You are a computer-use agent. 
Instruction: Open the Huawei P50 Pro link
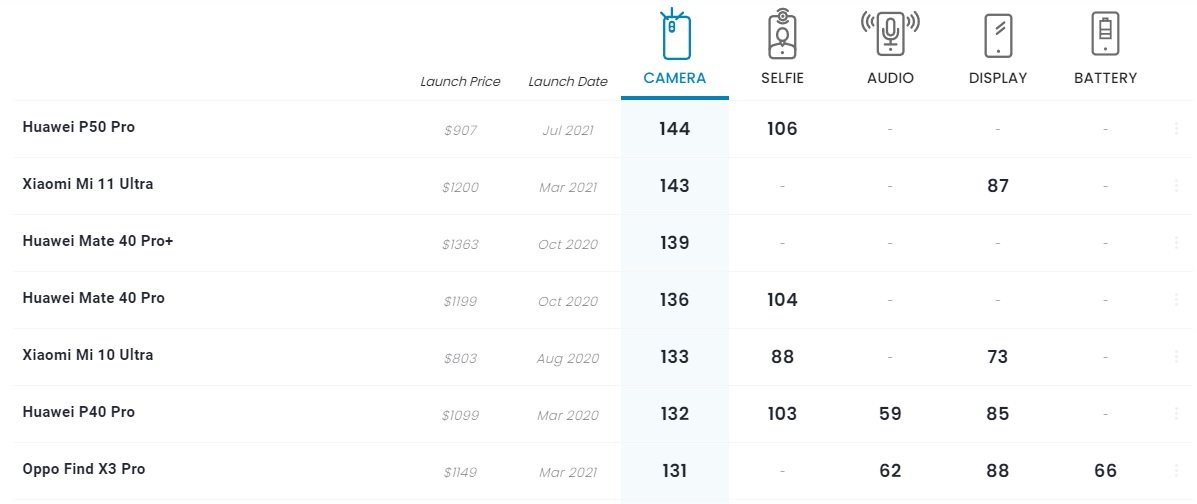[x=79, y=128]
